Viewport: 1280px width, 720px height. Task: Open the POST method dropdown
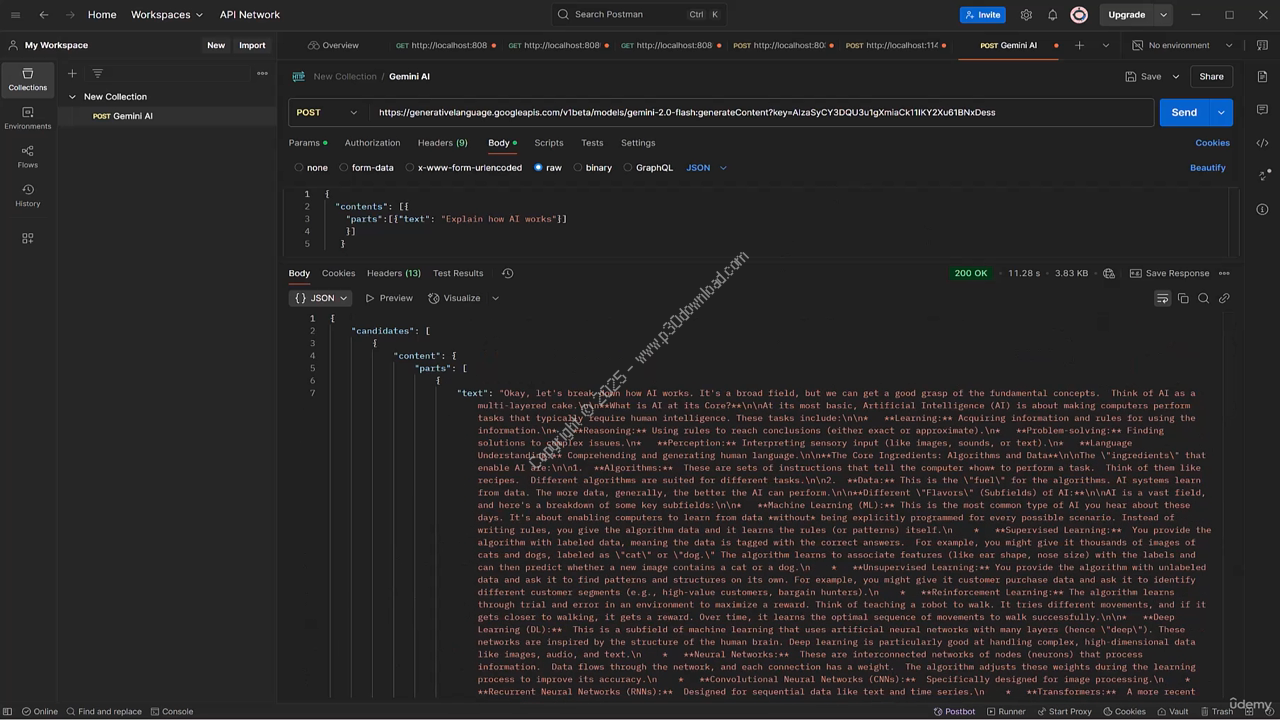tap(327, 112)
